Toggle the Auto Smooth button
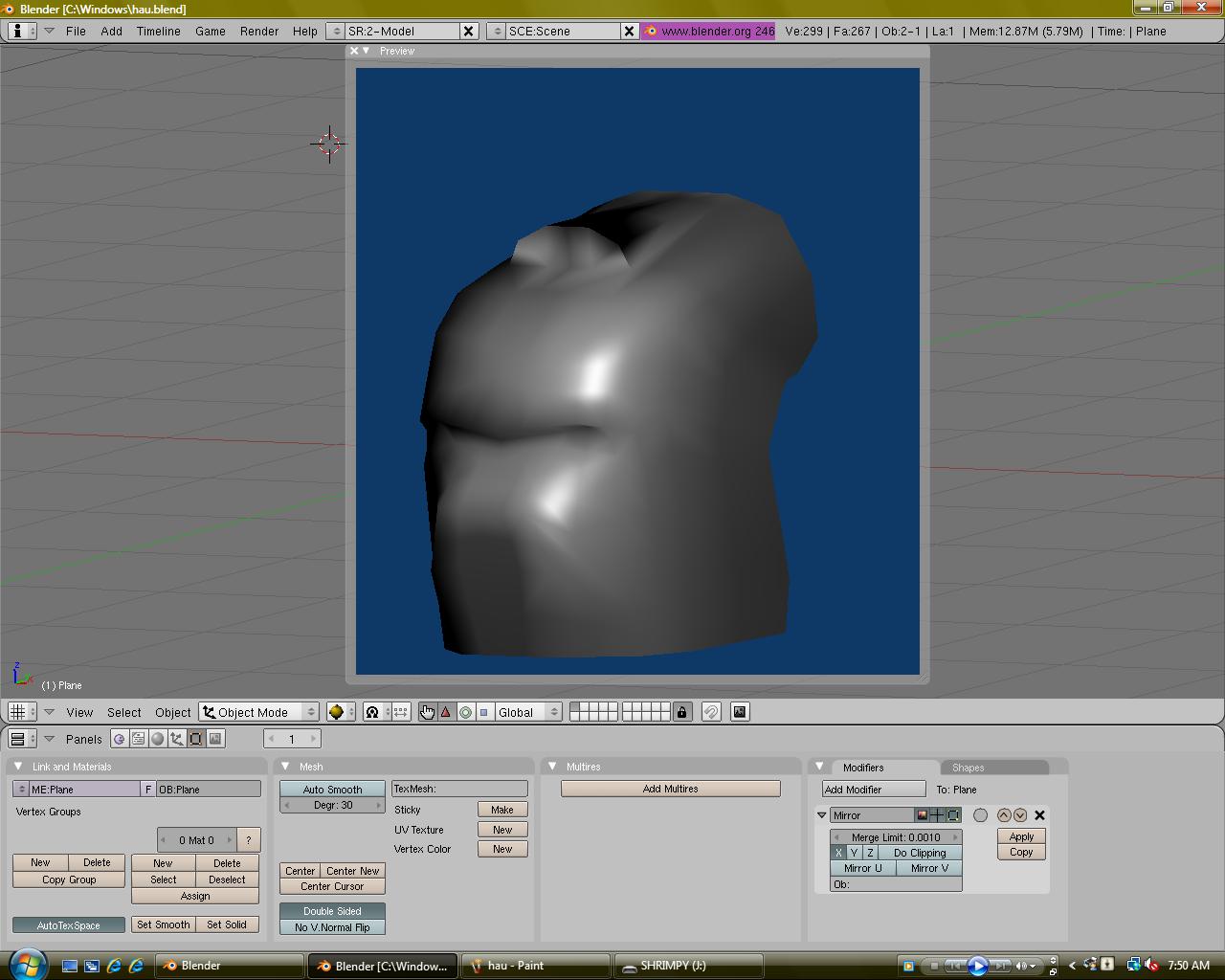Screen dimensions: 1225x980 pyautogui.click(x=332, y=790)
